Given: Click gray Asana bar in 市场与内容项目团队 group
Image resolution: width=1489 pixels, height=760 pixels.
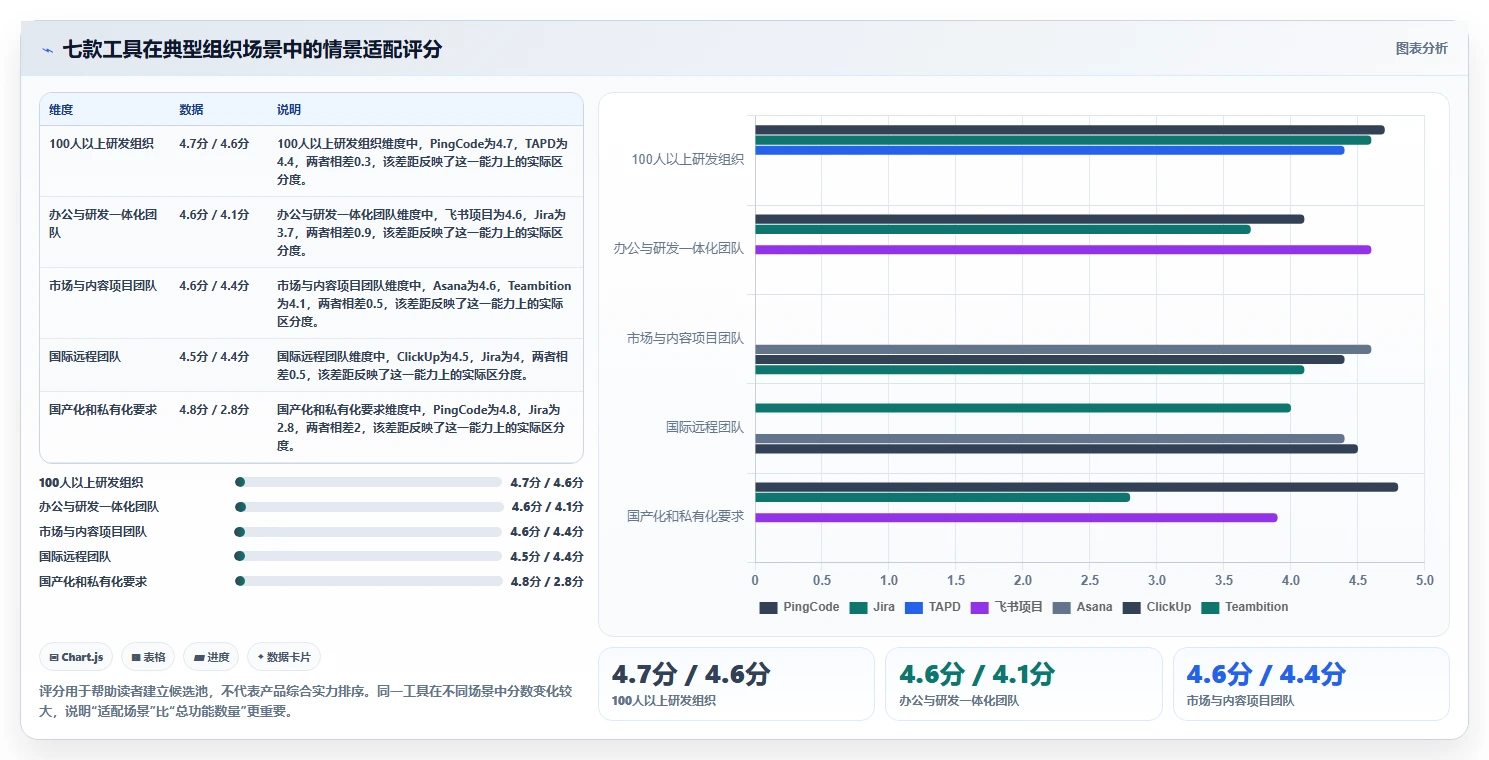Looking at the screenshot, I should click(x=1063, y=349).
